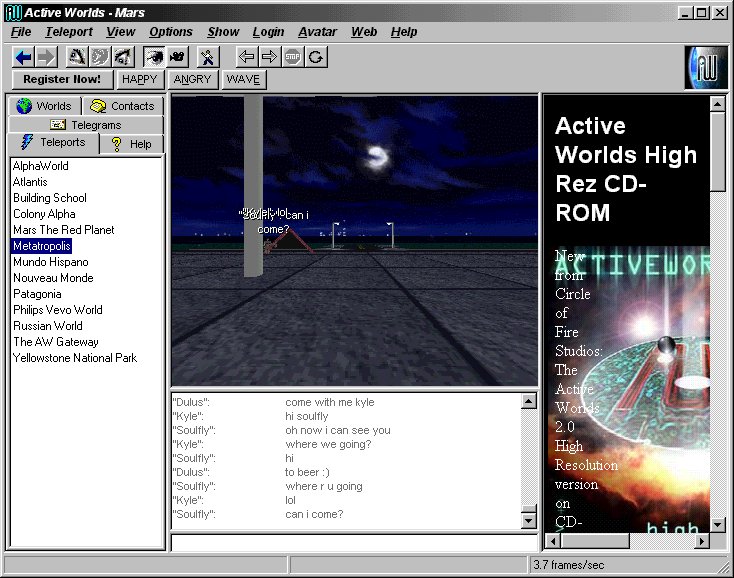Select Building School teleport entry
734x578 pixels.
50,198
